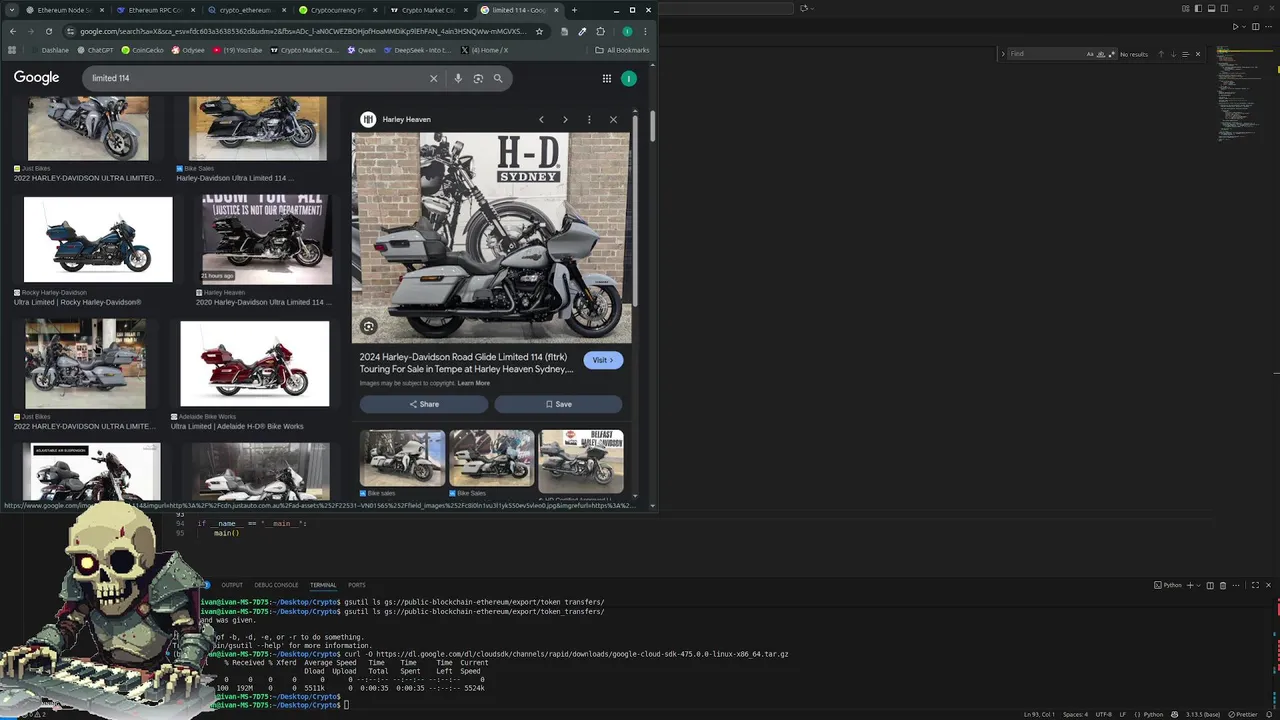Submit search with magnifier icon
This screenshot has width=1280, height=720.
pos(498,78)
